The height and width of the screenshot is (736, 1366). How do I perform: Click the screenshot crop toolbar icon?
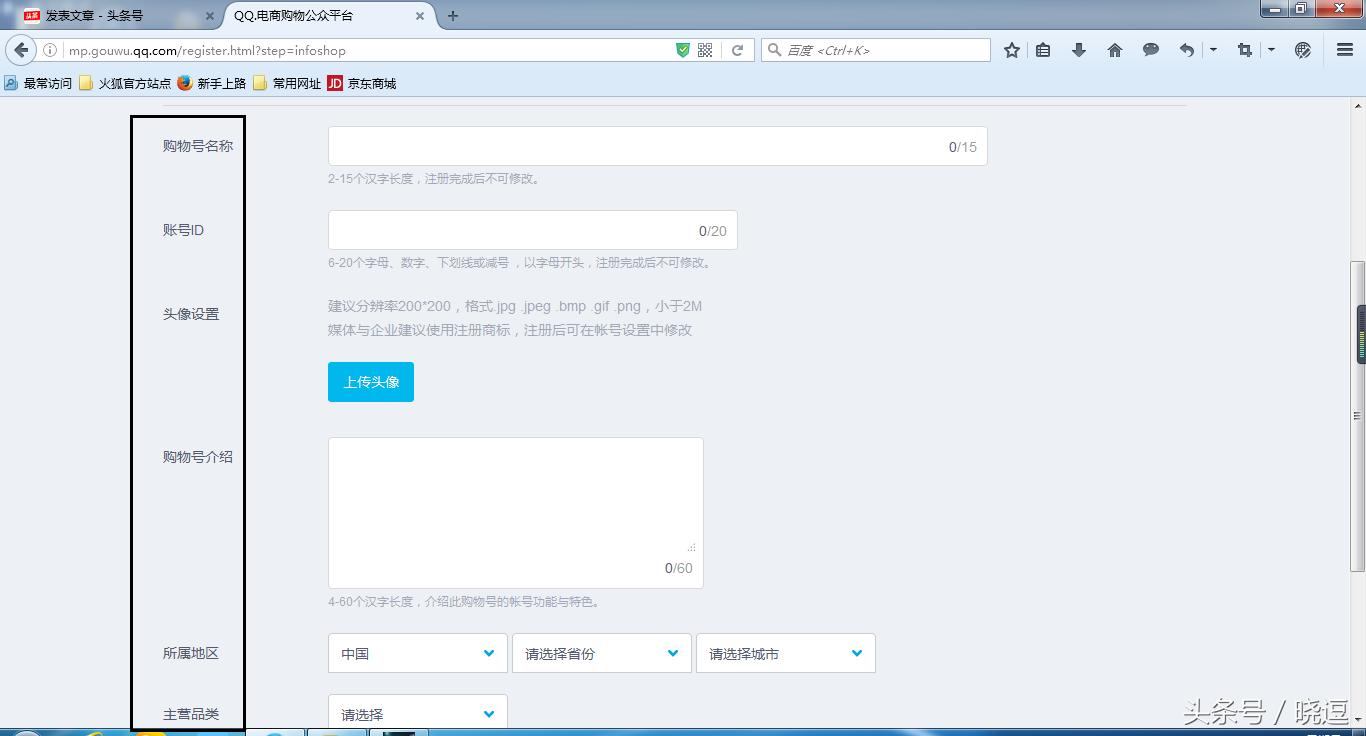point(1244,49)
